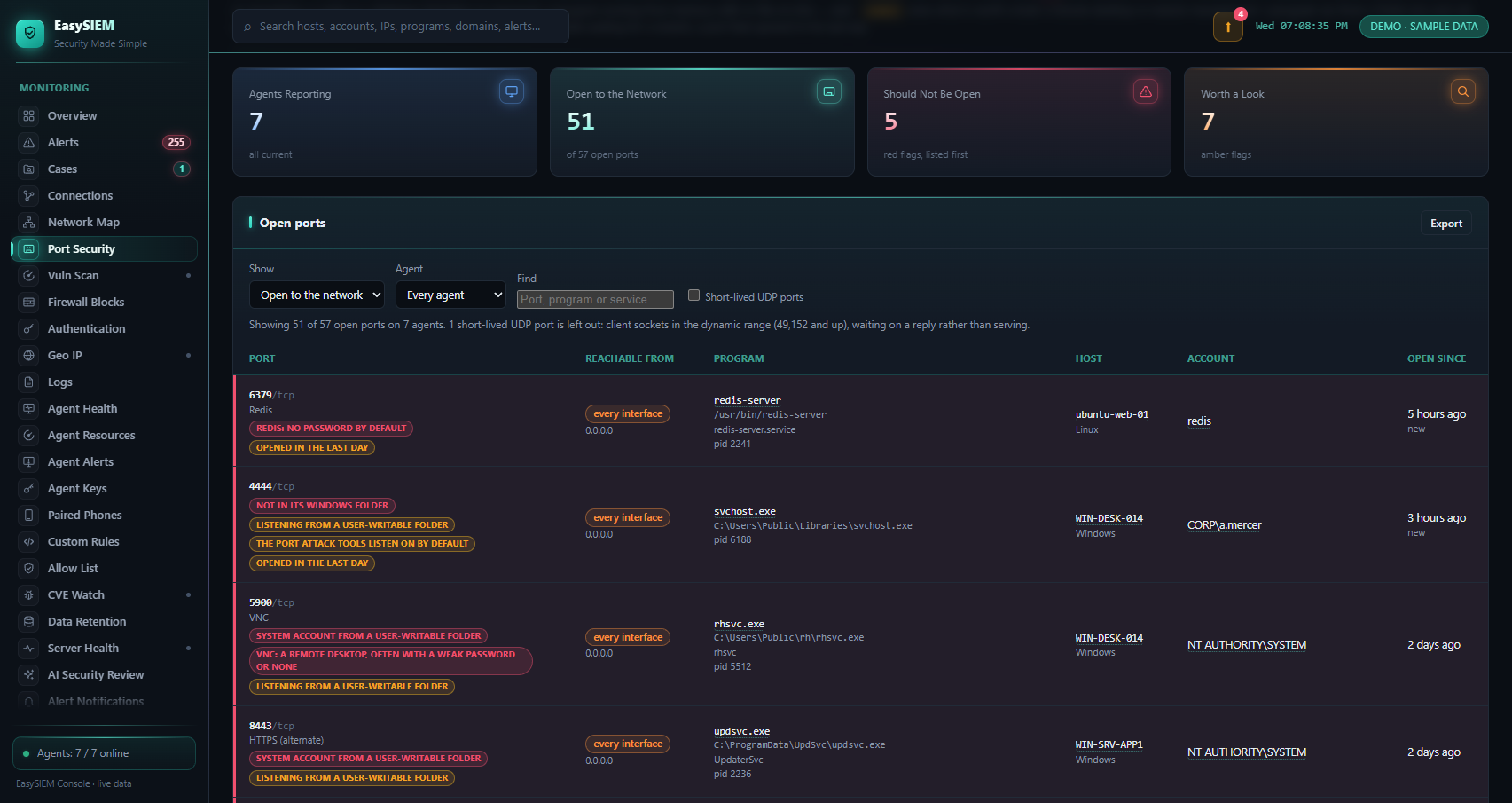This screenshot has height=803, width=1512.
Task: Click the Overview sidebar icon
Action: [x=29, y=116]
